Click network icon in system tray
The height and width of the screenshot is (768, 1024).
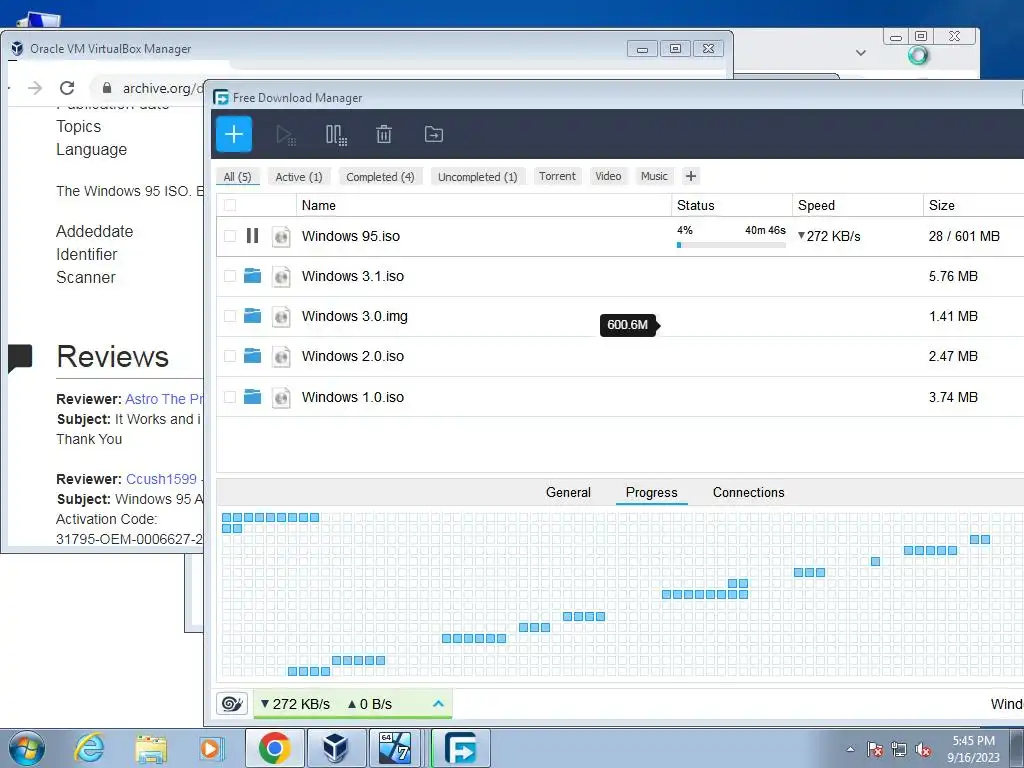point(899,749)
